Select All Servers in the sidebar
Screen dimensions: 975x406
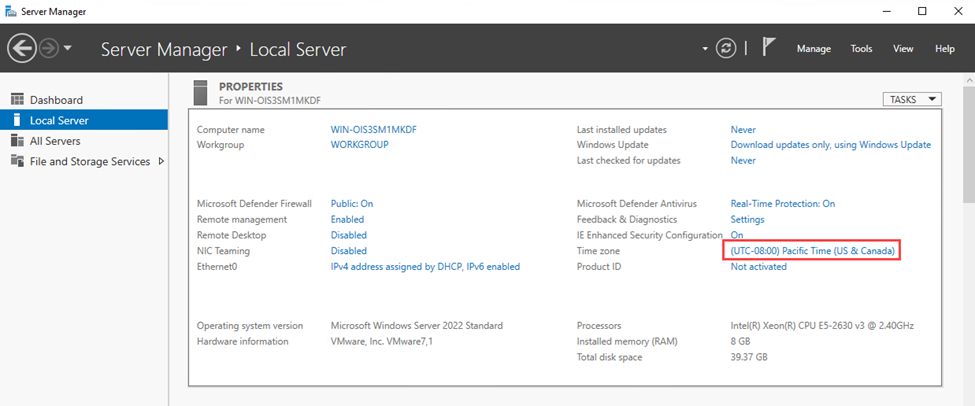pyautogui.click(x=84, y=141)
